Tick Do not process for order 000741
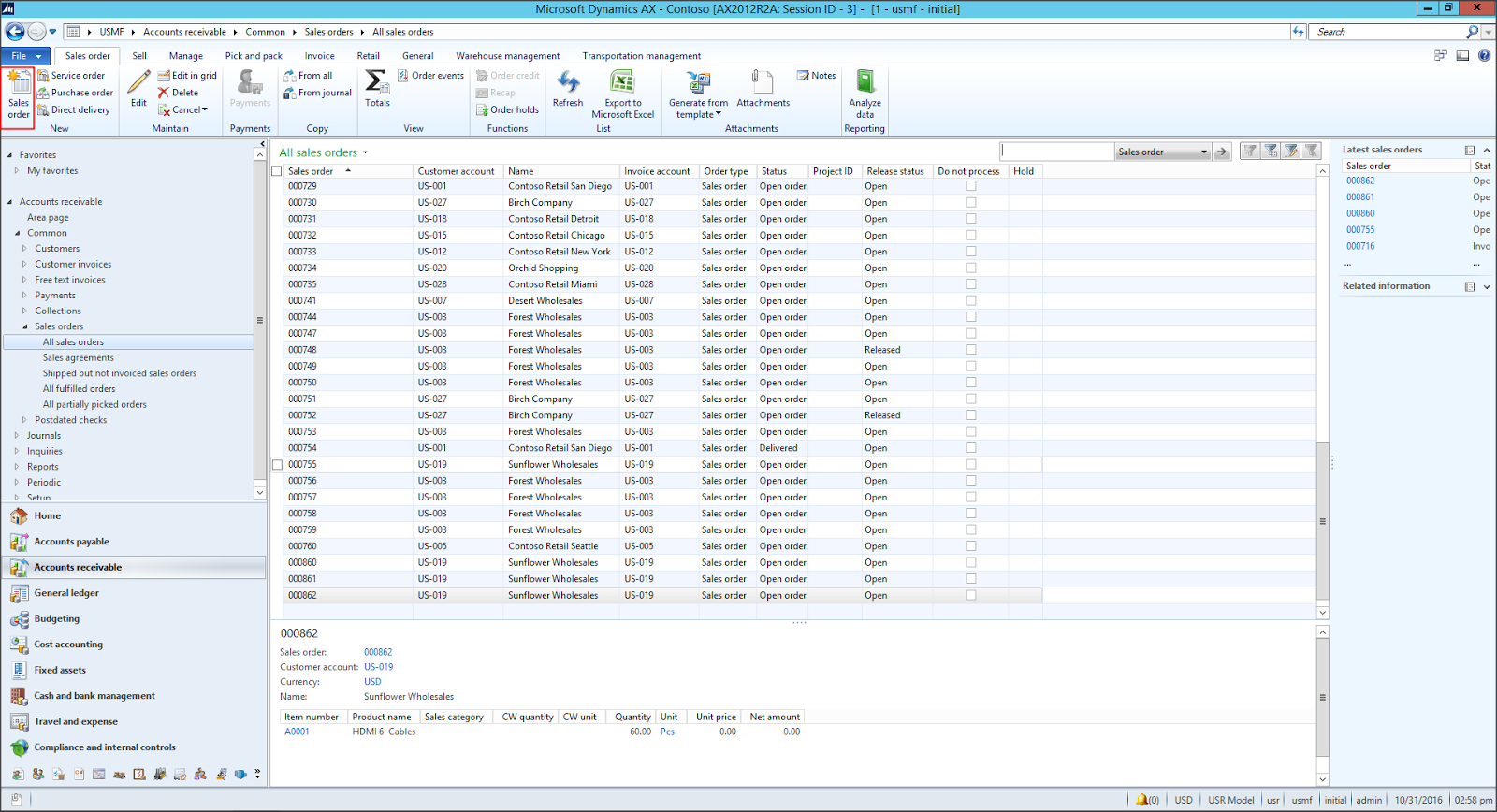Screen dimensions: 1497x812 (x=970, y=300)
